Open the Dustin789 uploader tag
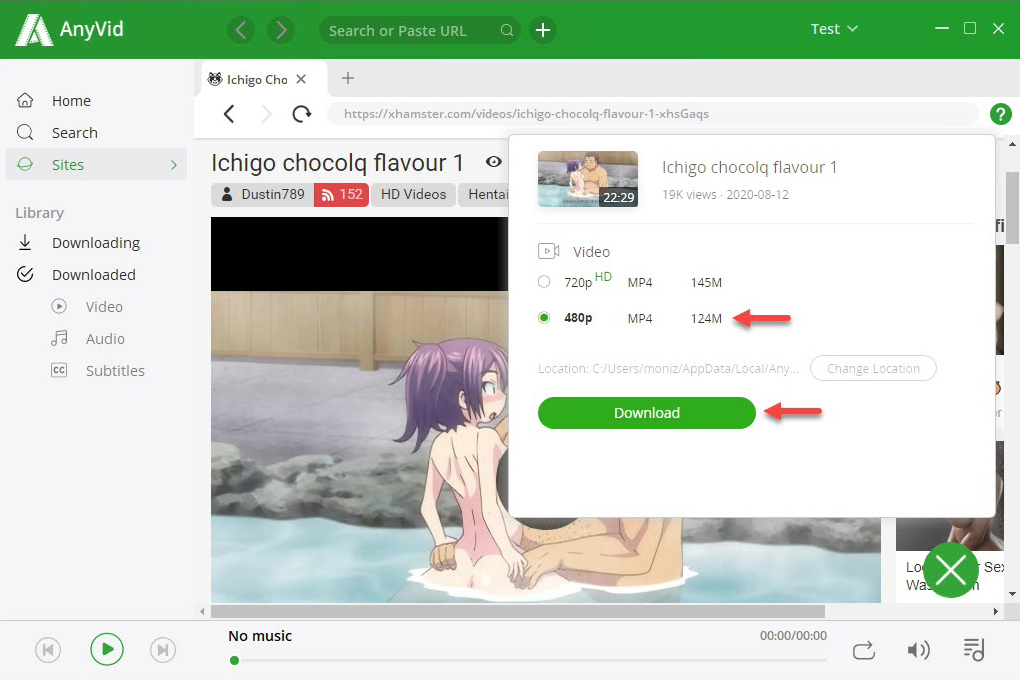The image size is (1020, 680). tap(262, 194)
